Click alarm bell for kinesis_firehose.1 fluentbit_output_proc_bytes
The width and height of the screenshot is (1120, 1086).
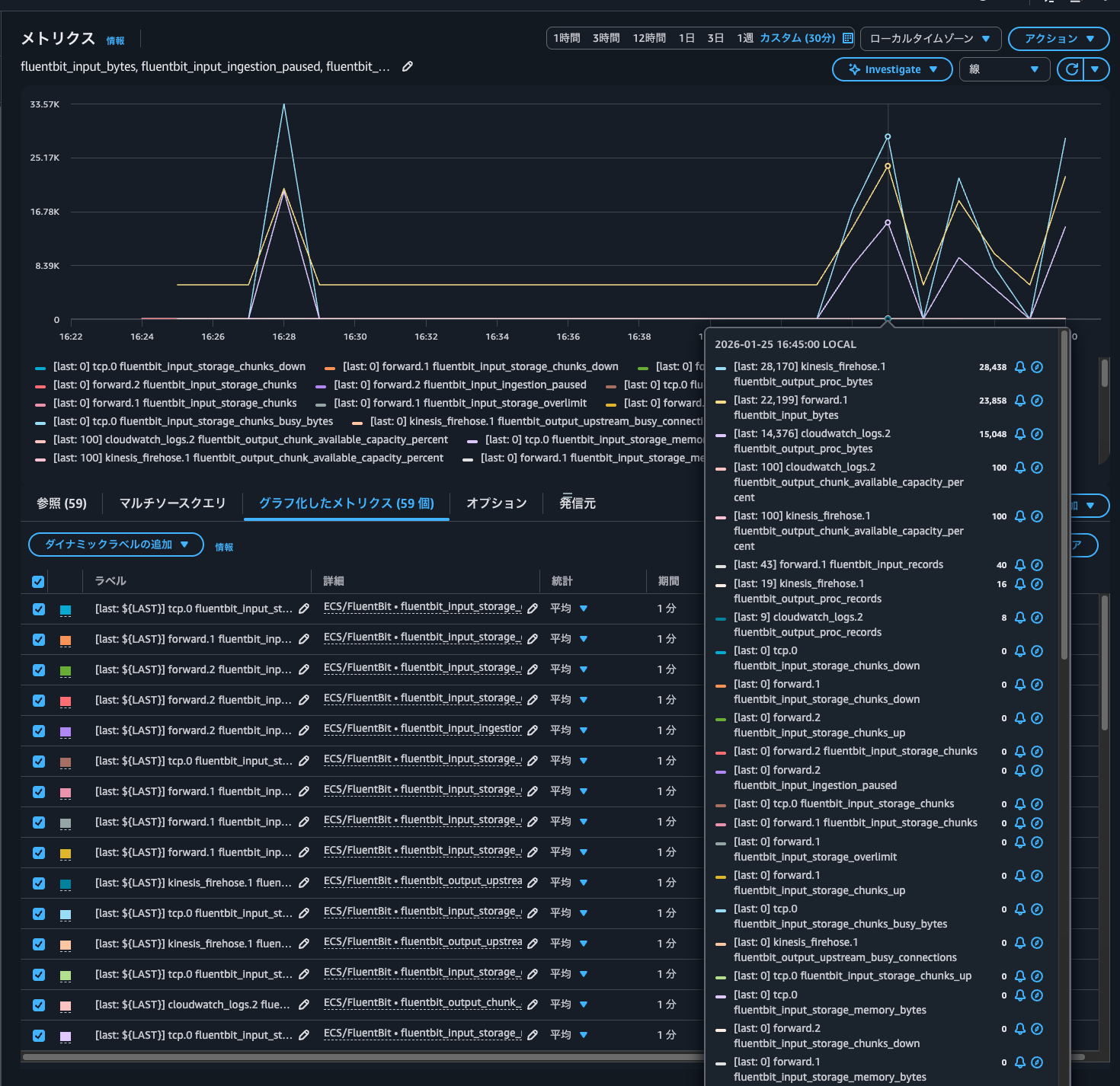tap(1020, 367)
